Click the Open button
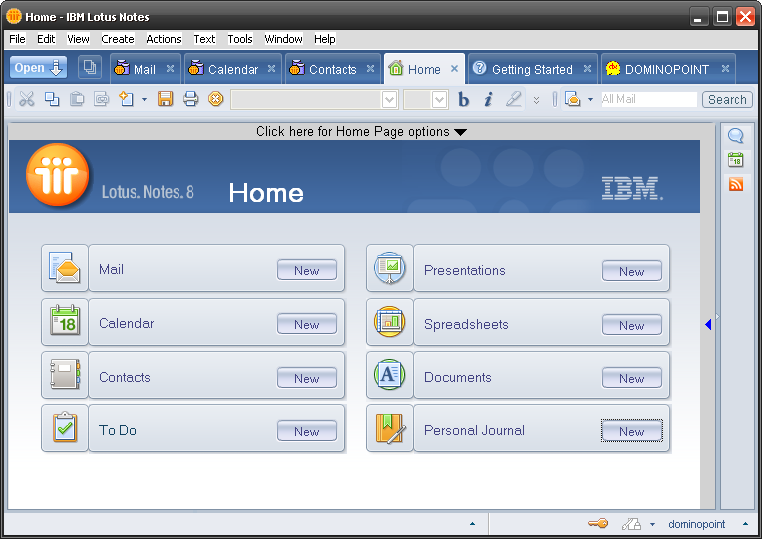Image resolution: width=762 pixels, height=539 pixels. (38, 68)
